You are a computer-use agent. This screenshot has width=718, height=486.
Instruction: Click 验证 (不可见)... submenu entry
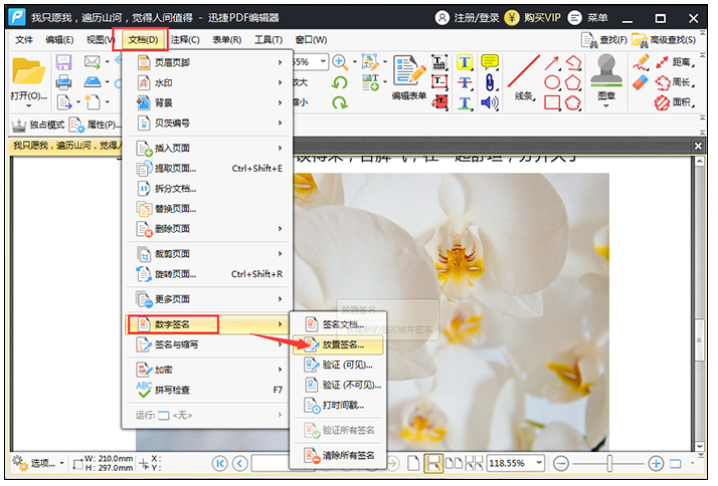tap(337, 385)
